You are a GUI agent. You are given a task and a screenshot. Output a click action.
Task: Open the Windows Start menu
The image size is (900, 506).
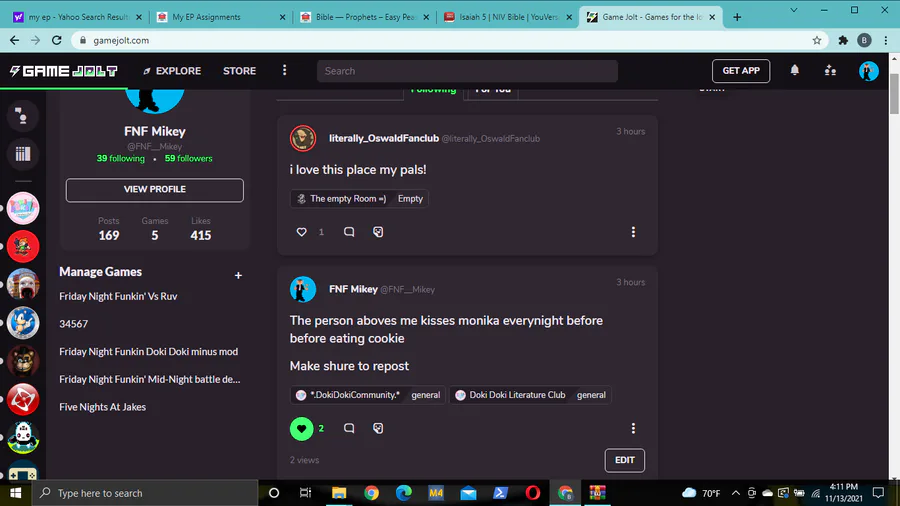(x=15, y=493)
